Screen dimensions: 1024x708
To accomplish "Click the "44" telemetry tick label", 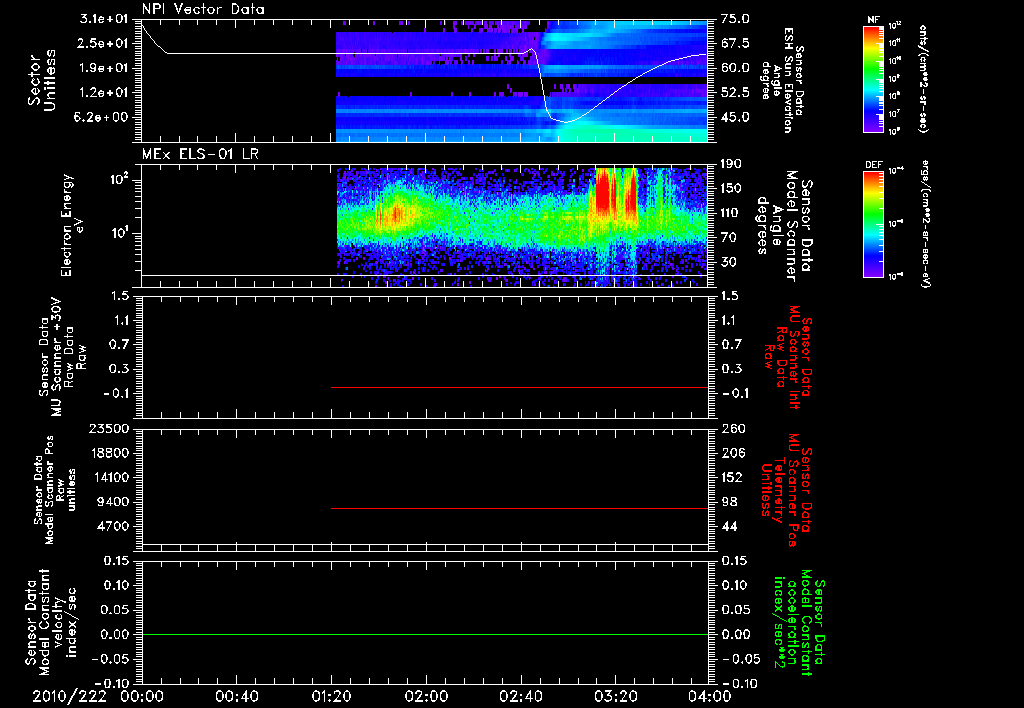I will (729, 526).
